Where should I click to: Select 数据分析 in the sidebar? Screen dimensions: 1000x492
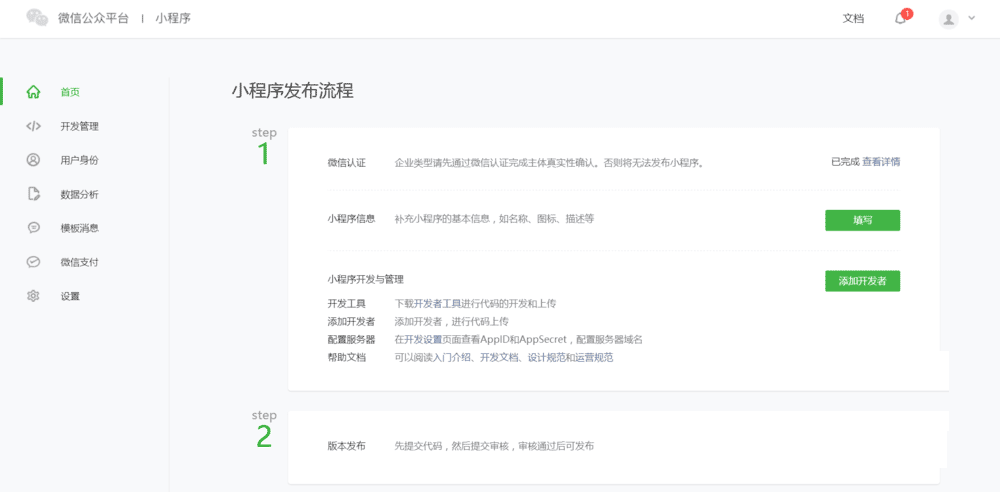[79, 194]
